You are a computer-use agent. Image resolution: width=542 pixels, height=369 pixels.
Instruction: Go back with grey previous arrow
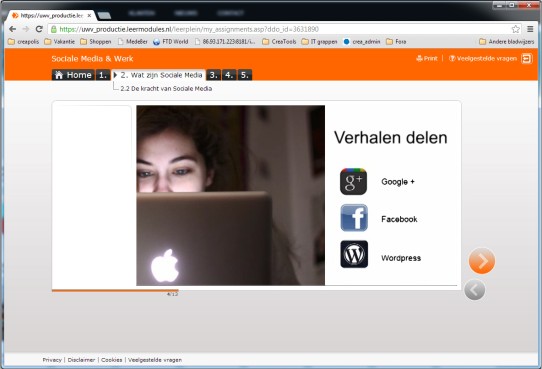tap(475, 290)
